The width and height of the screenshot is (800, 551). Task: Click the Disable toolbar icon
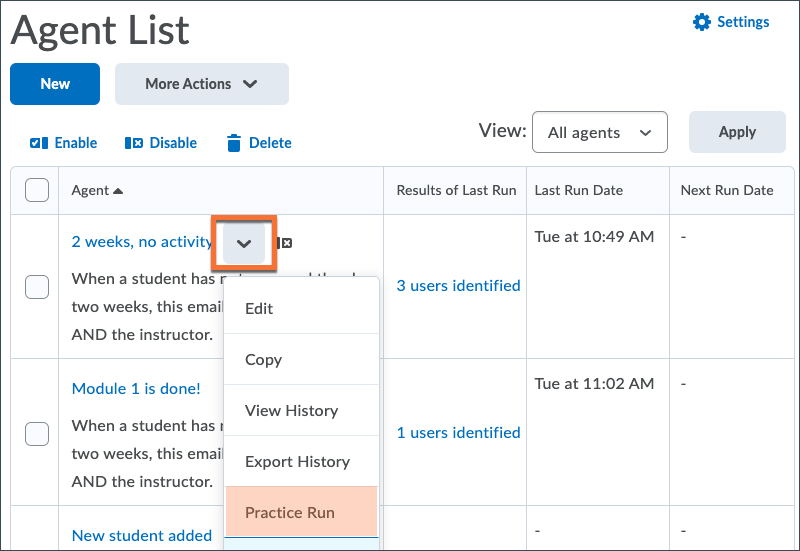pyautogui.click(x=134, y=143)
